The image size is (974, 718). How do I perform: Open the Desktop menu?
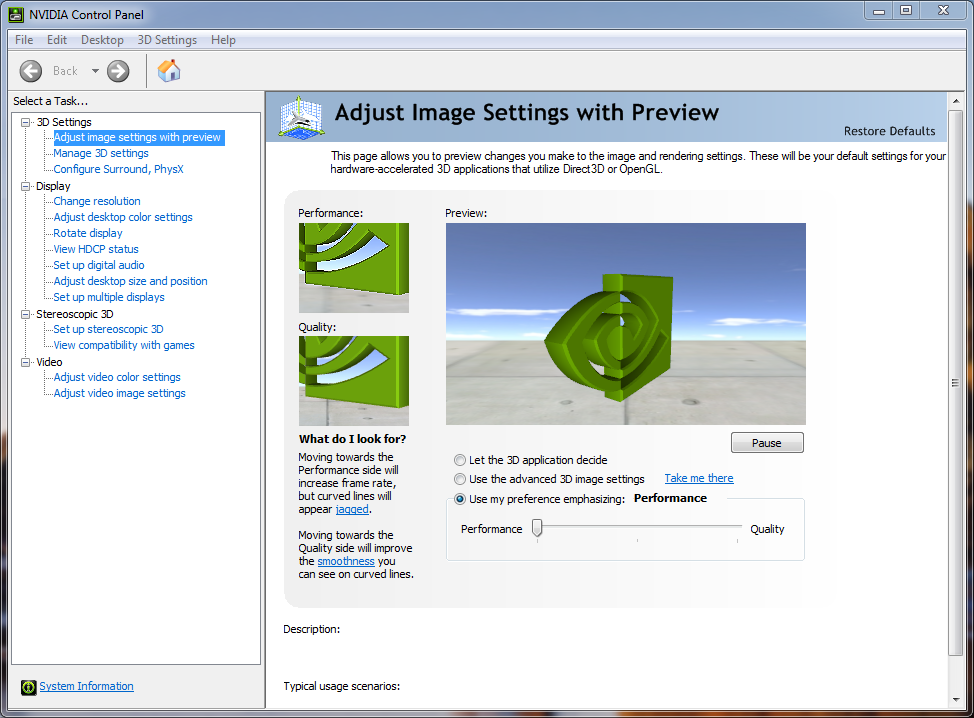(x=101, y=39)
